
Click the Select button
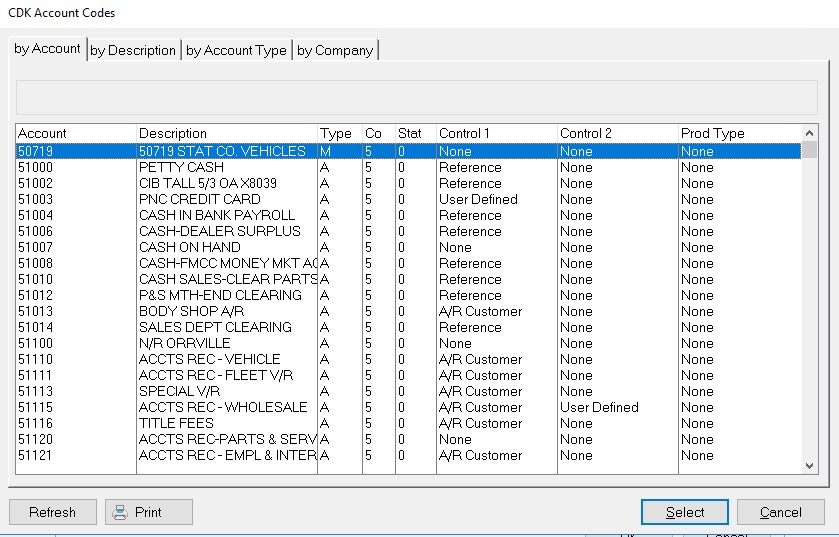point(685,512)
